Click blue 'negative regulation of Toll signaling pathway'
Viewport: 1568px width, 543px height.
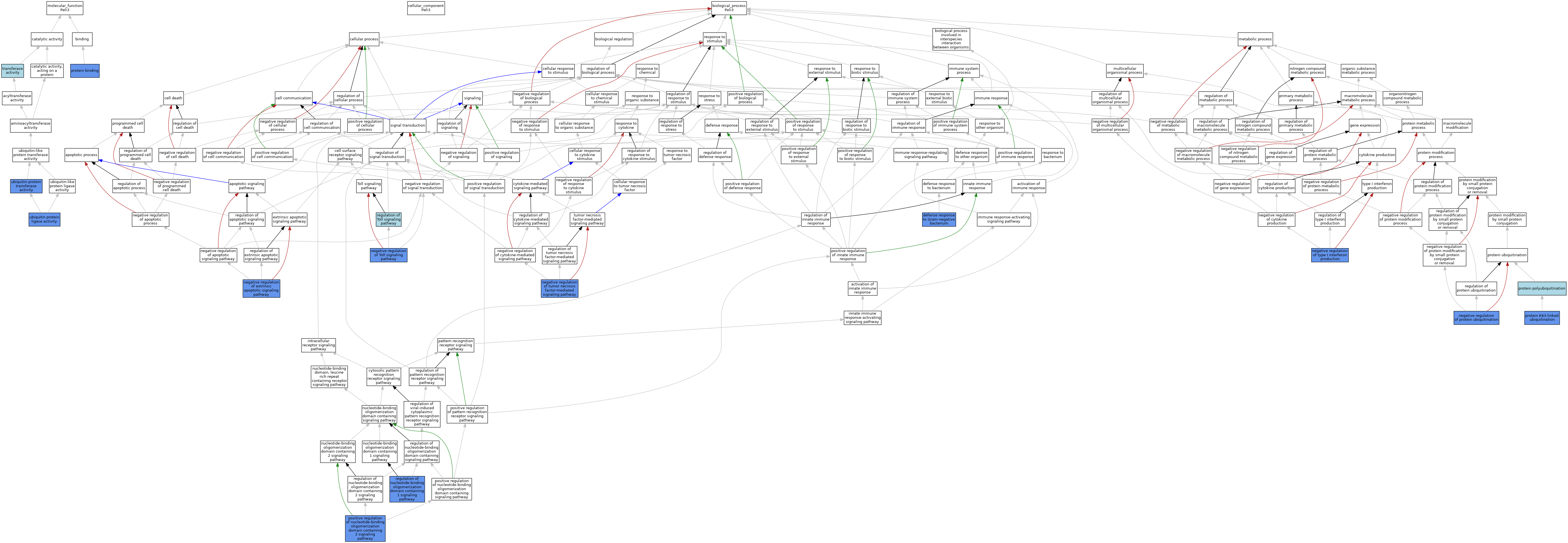pyautogui.click(x=388, y=255)
